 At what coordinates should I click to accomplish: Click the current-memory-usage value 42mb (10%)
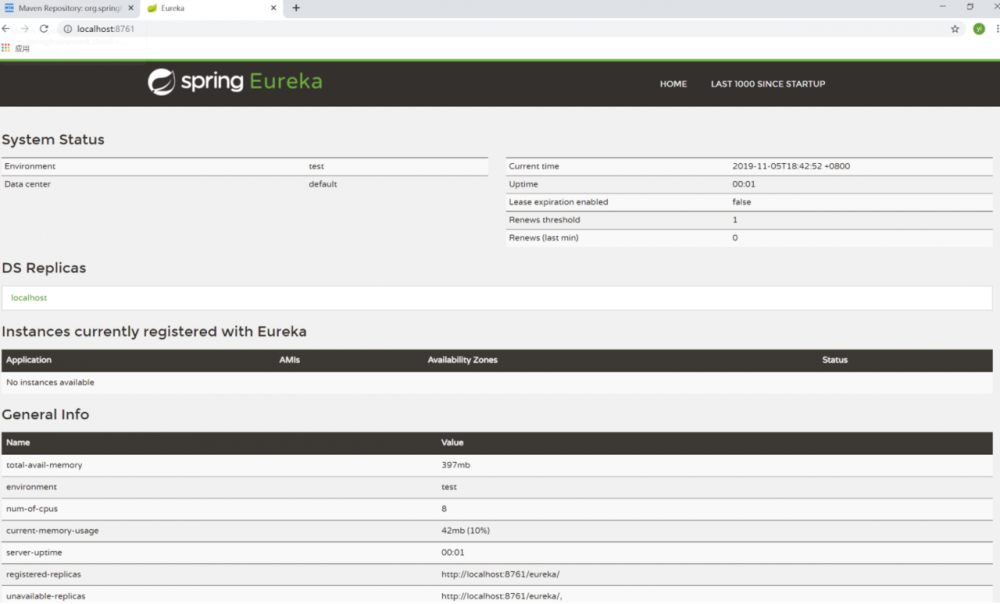click(466, 531)
